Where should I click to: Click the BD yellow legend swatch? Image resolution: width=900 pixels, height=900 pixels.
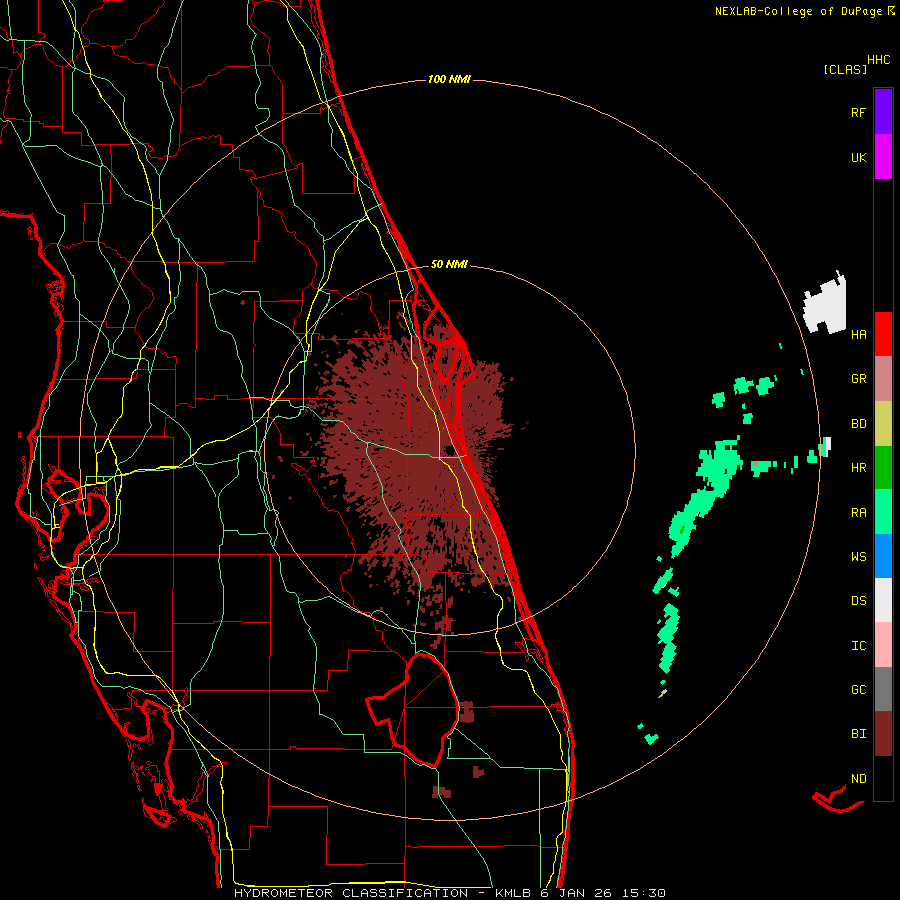pyautogui.click(x=883, y=424)
